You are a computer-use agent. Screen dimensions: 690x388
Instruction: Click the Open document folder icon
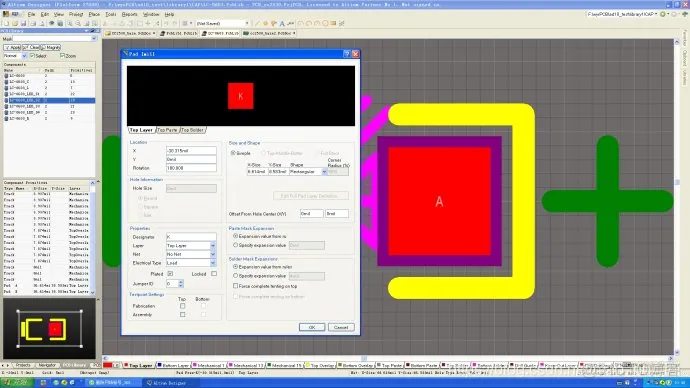[x=15, y=23]
